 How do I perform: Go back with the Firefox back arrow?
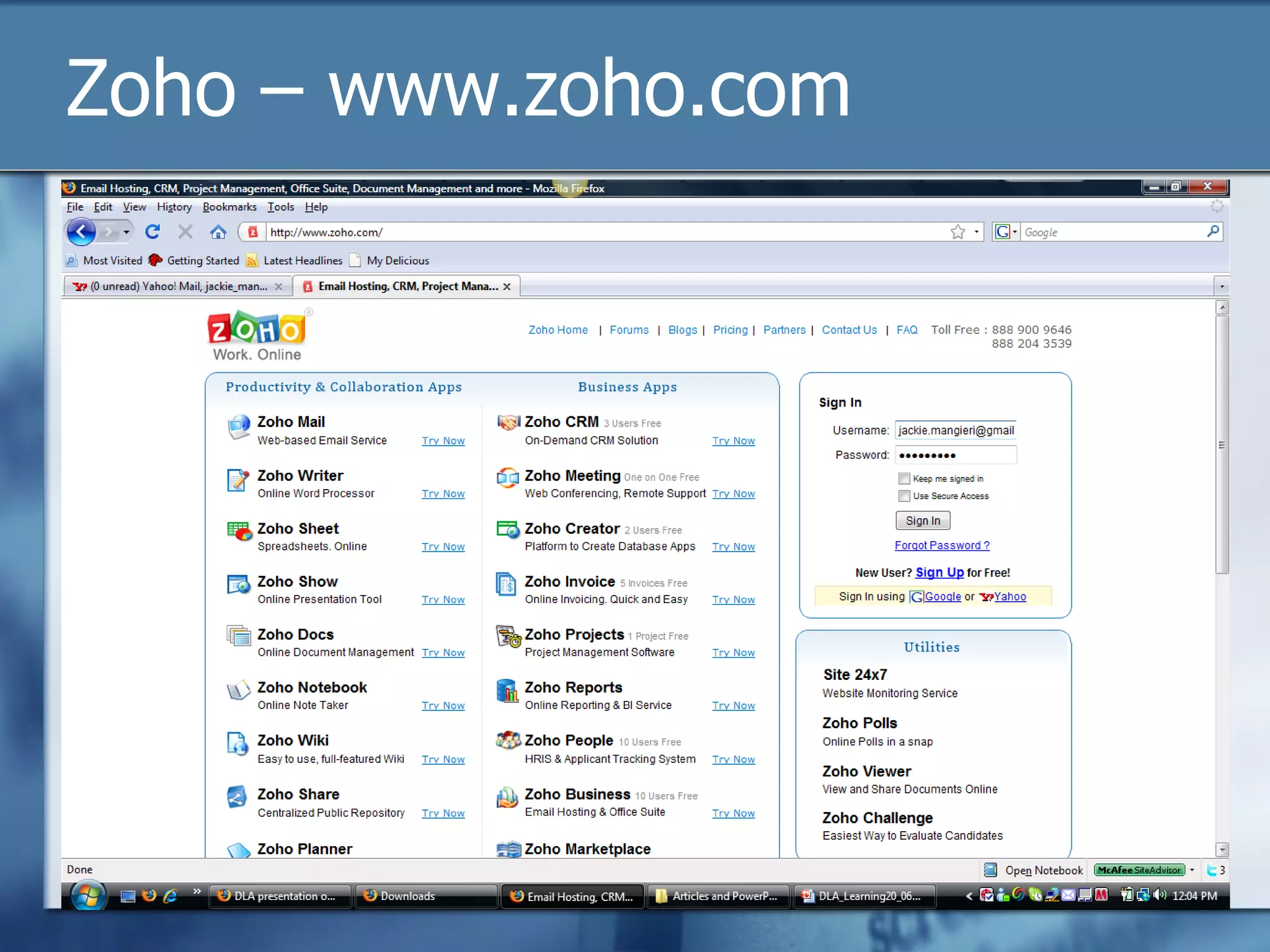click(x=81, y=232)
